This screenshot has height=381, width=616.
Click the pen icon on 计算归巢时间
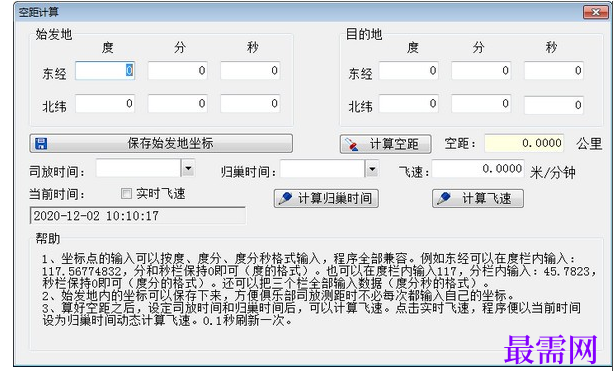(x=285, y=198)
